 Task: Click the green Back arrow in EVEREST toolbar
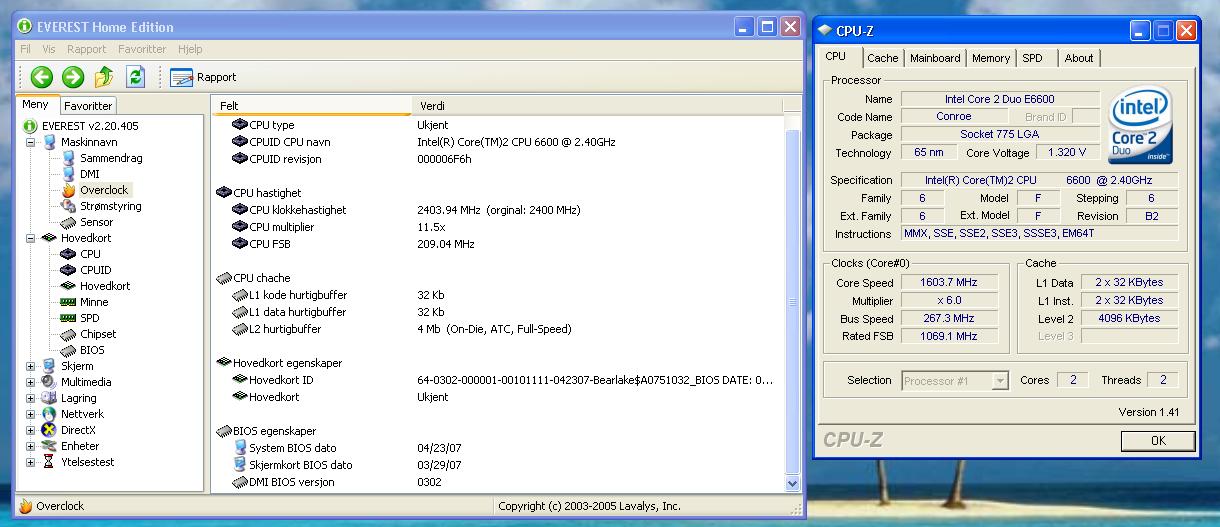click(41, 77)
